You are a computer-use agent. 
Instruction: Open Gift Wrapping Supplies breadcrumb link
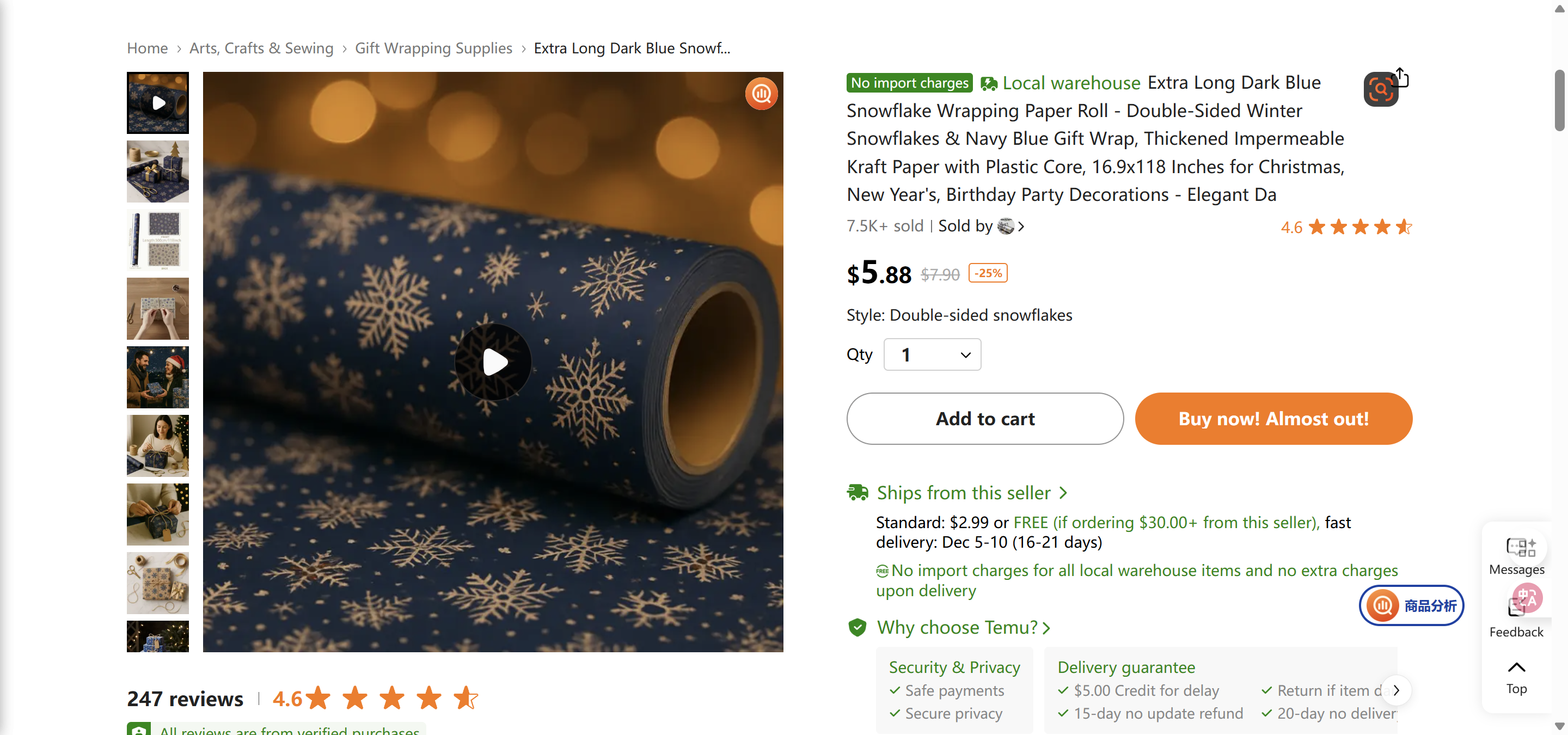[x=433, y=48]
